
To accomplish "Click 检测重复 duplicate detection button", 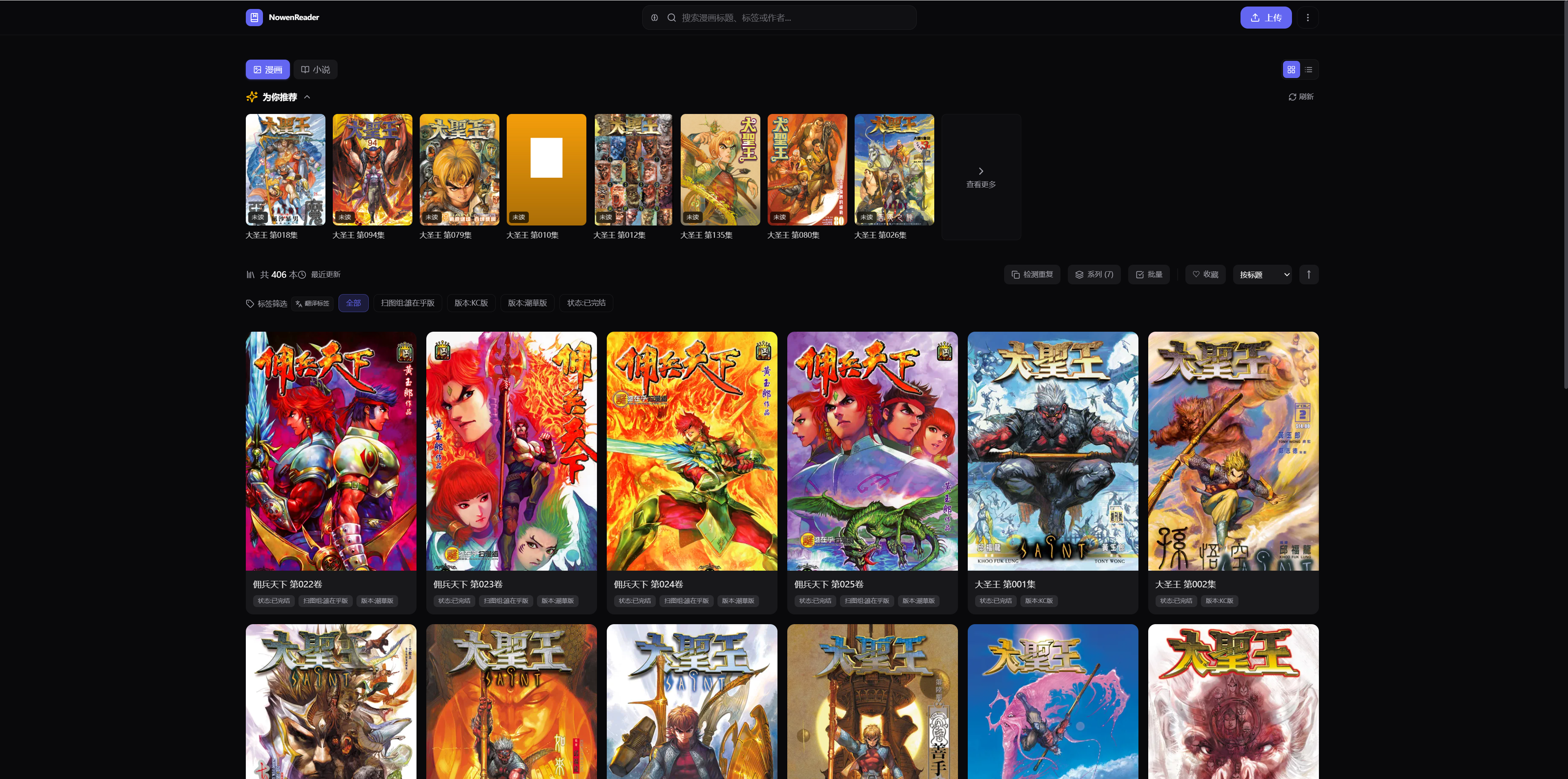I will click(1032, 275).
